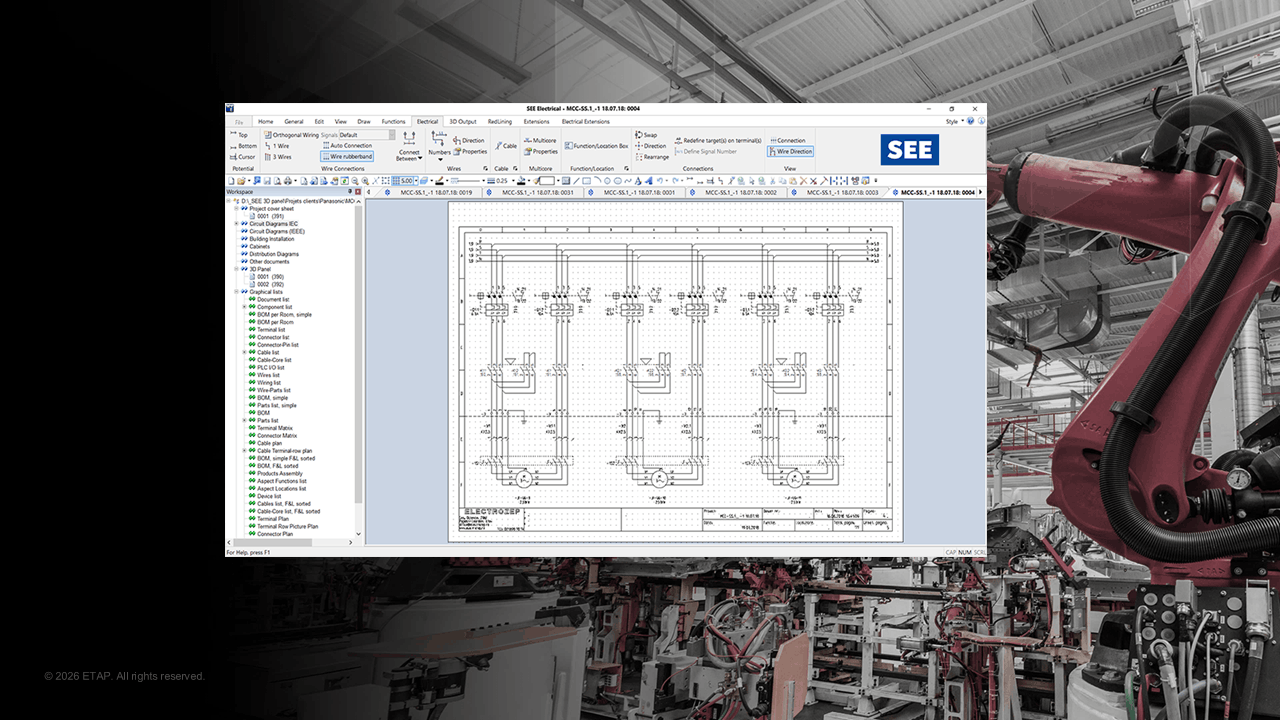Click the zoom in magnifier icon
The height and width of the screenshot is (720, 1280).
[x=364, y=181]
